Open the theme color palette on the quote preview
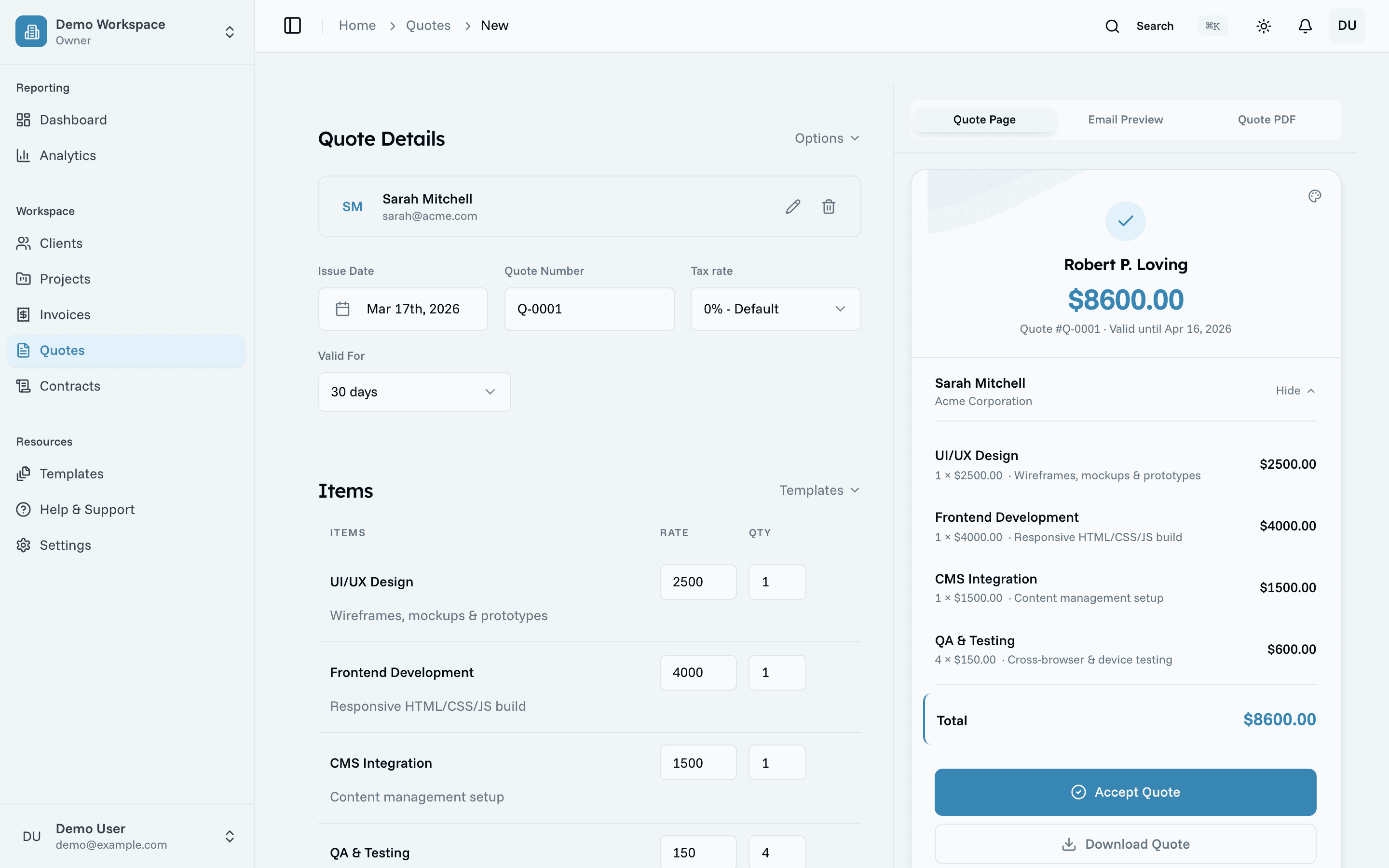Viewport: 1389px width, 868px height. [1315, 196]
